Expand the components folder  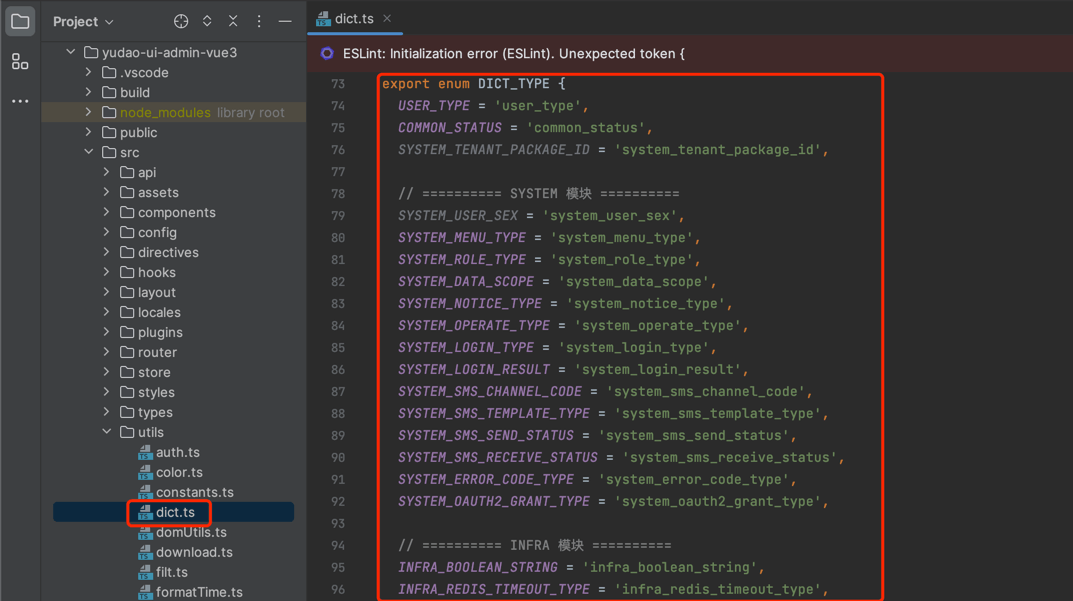click(x=107, y=212)
